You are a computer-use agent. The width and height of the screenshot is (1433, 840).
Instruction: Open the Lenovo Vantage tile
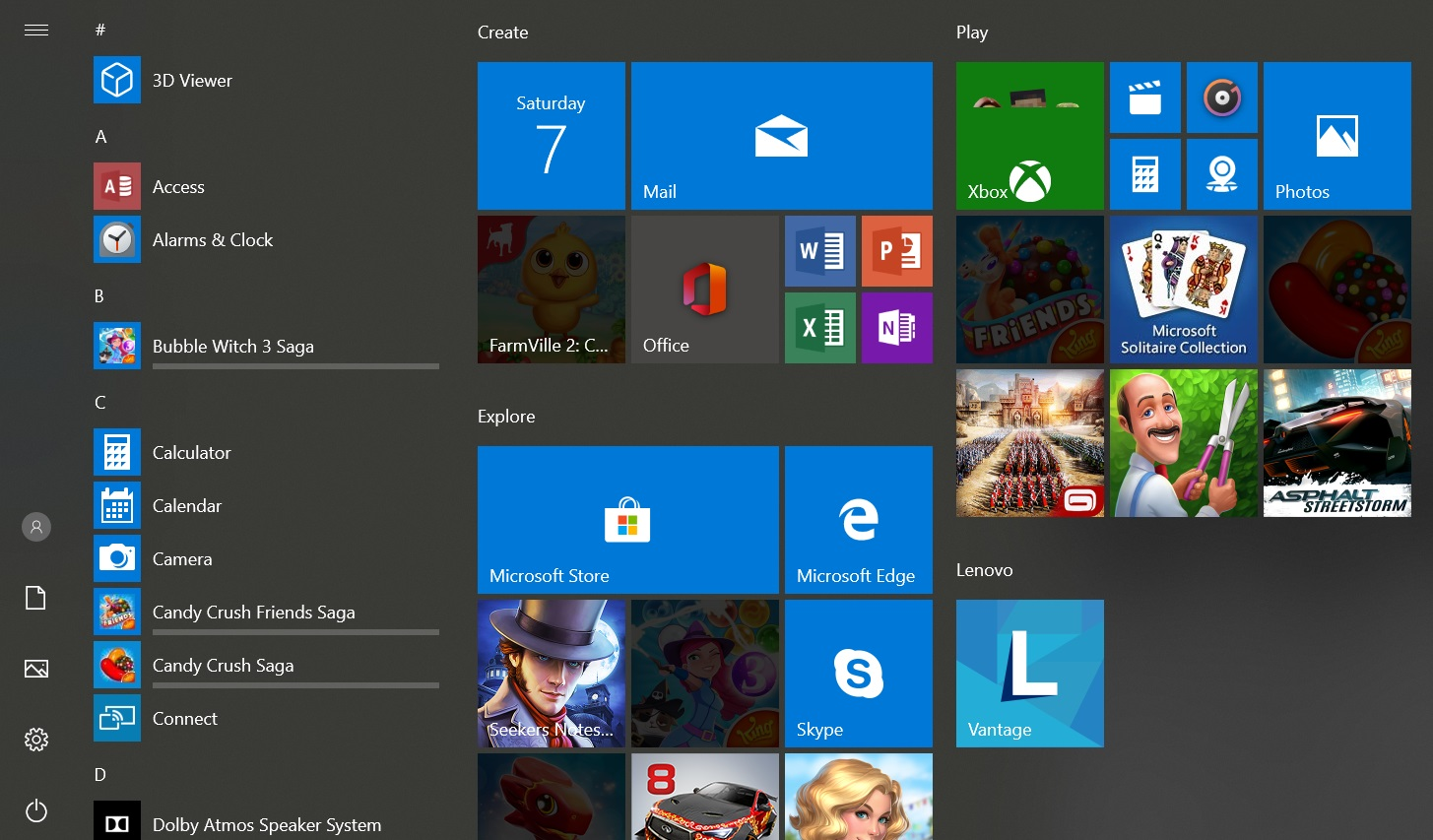[1030, 674]
